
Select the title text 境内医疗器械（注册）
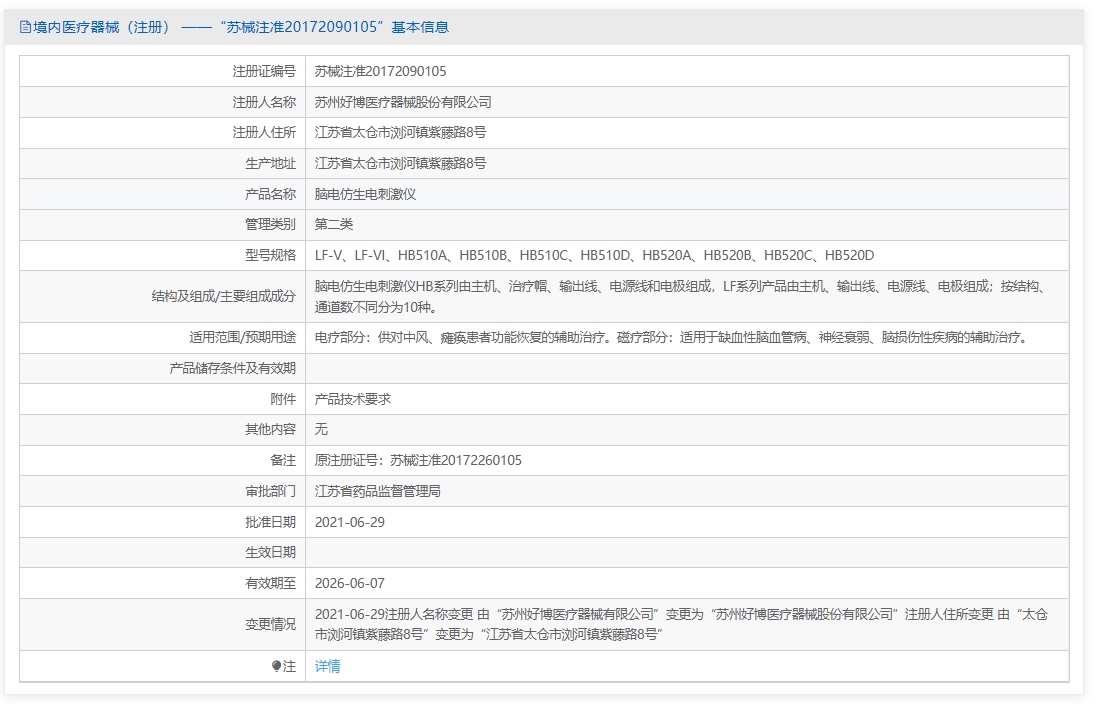click(101, 27)
